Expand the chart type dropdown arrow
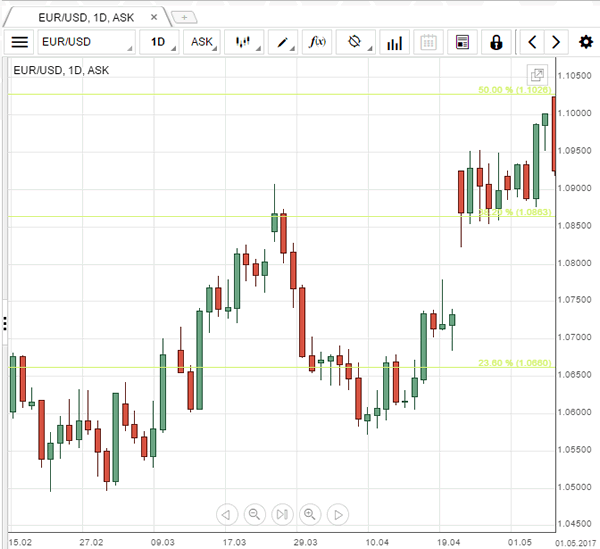This screenshot has width=600, height=549. [x=259, y=49]
